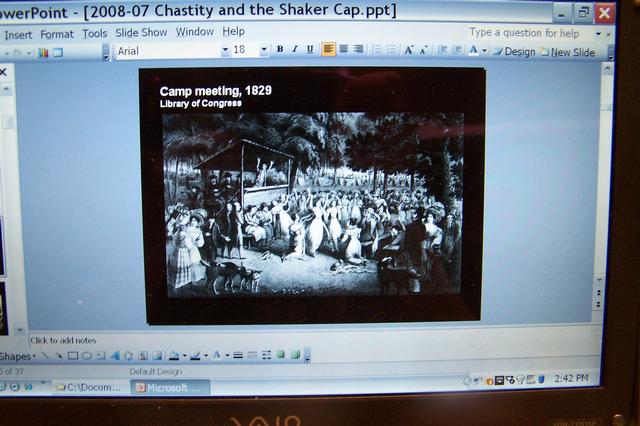
Task: Apply drawing toolbar Font Color
Action: [217, 355]
